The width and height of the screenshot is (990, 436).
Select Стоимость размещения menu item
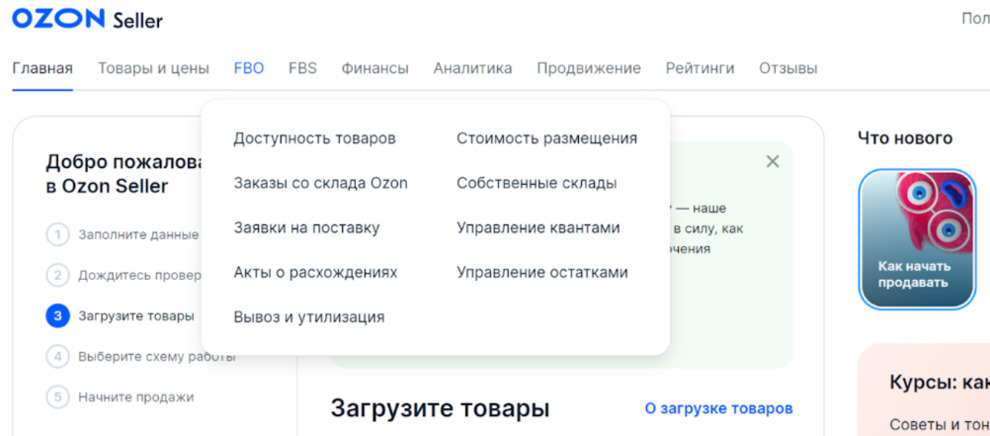coord(547,138)
